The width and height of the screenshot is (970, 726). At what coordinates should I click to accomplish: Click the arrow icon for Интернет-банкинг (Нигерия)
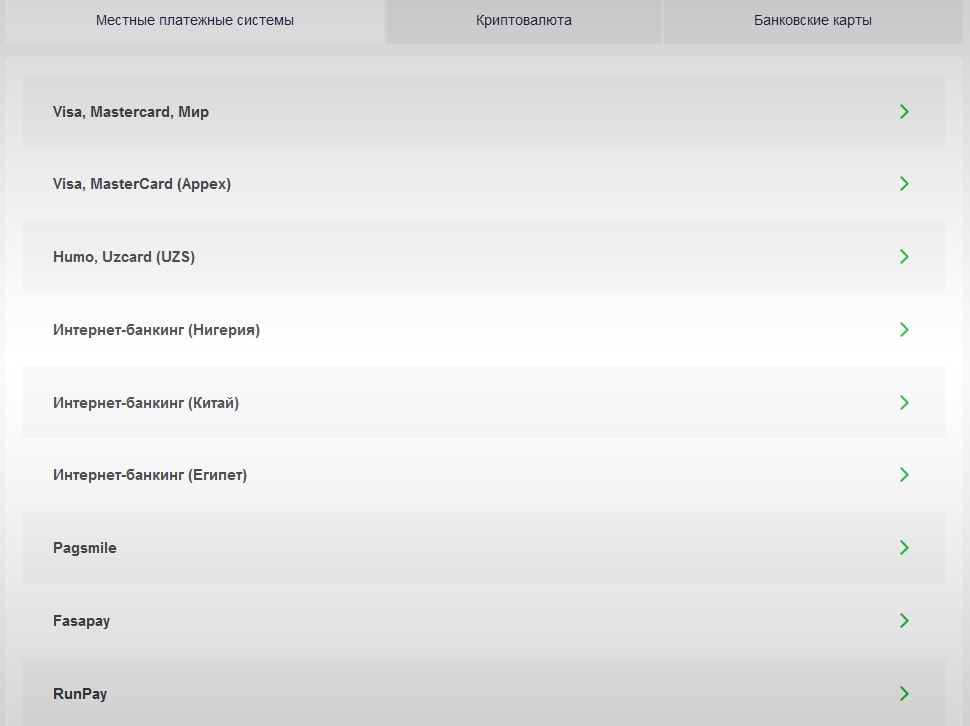pyautogui.click(x=904, y=330)
